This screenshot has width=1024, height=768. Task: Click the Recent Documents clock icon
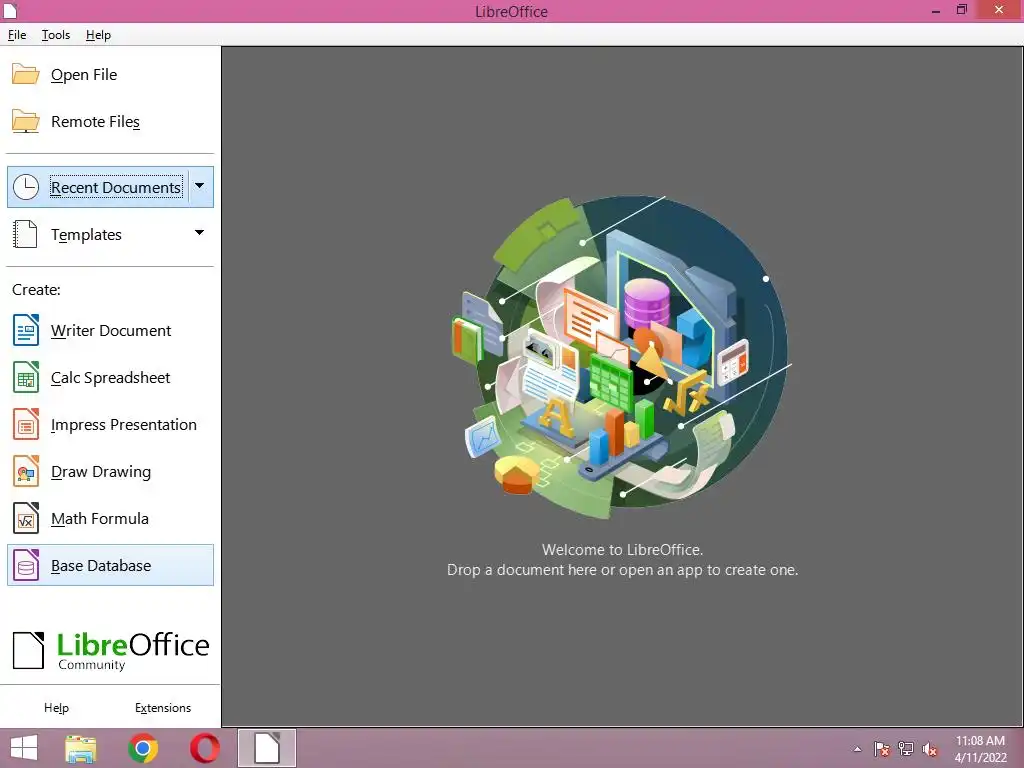pyautogui.click(x=26, y=187)
